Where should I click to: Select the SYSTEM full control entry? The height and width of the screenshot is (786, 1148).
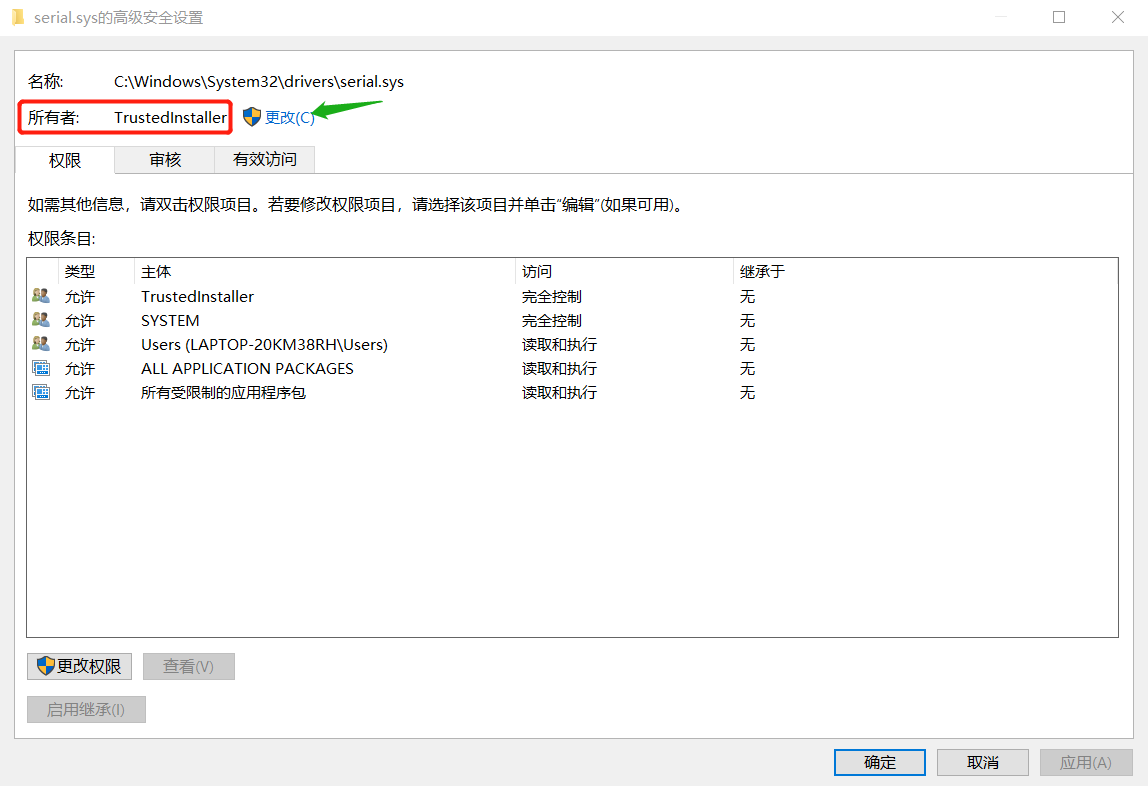[x=300, y=319]
